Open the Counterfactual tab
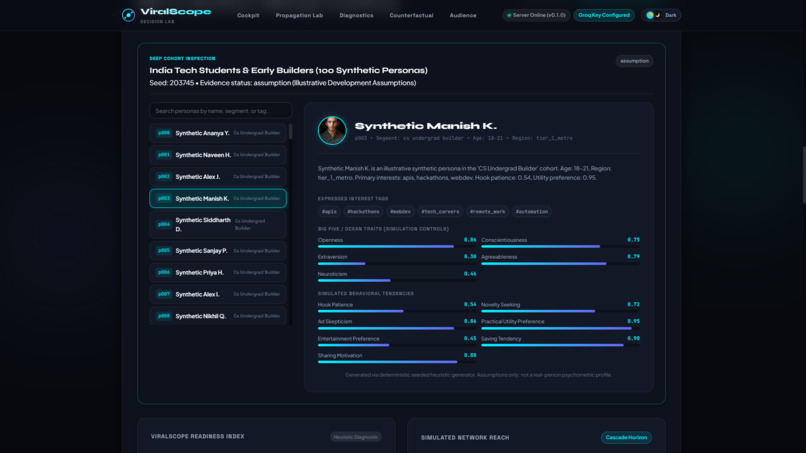The height and width of the screenshot is (453, 806). point(411,15)
